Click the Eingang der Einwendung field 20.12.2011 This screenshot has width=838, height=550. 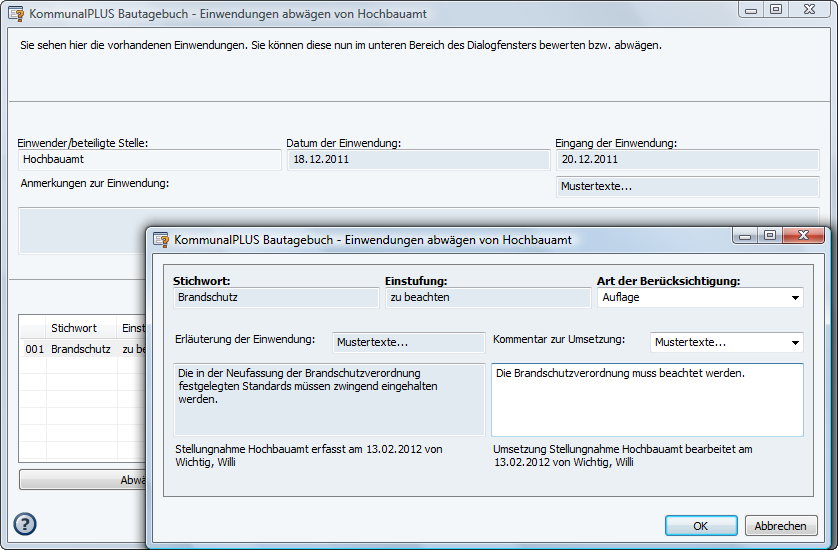687,159
